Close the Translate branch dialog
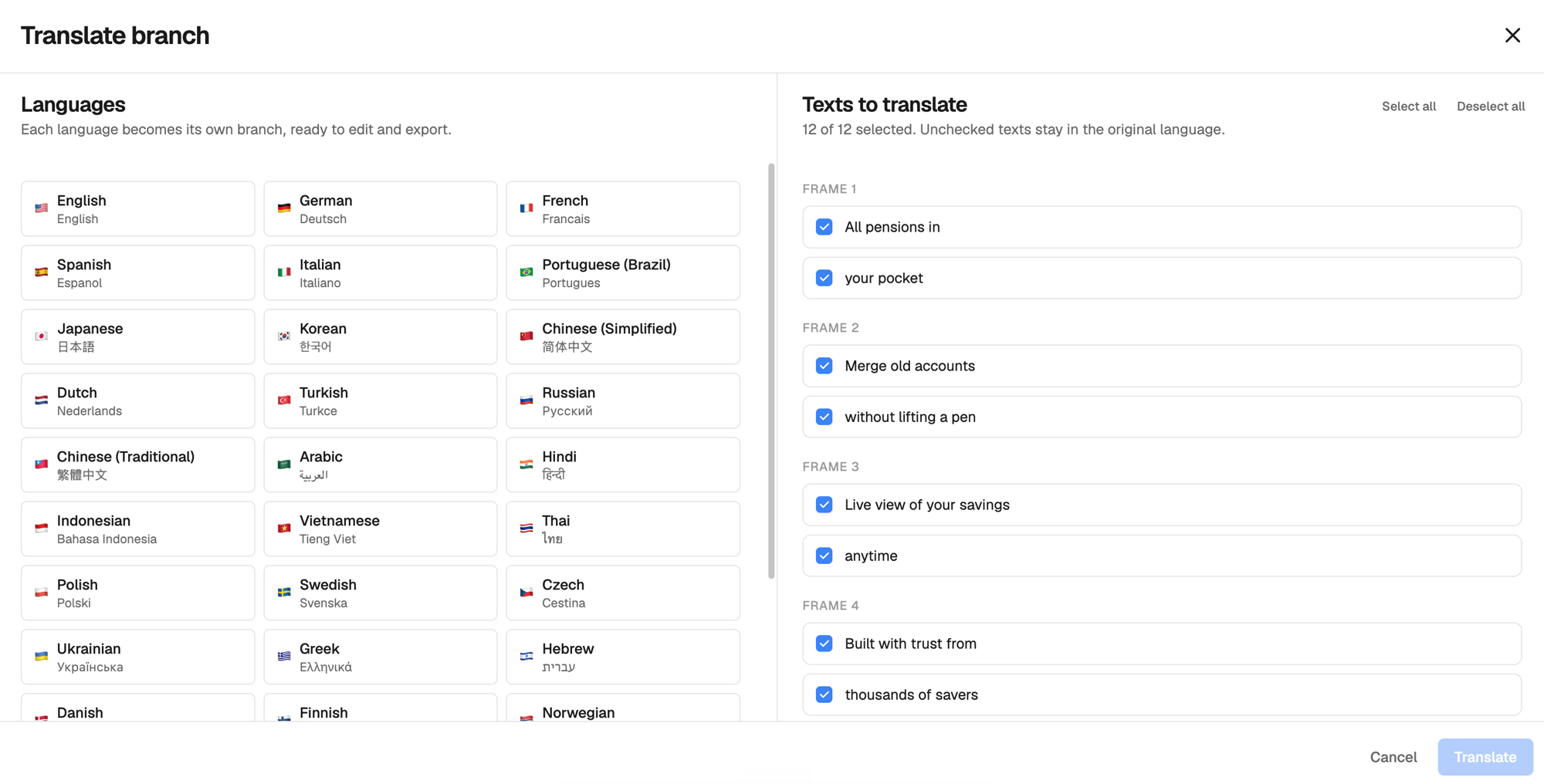Viewport: 1544px width, 784px height. click(1512, 35)
